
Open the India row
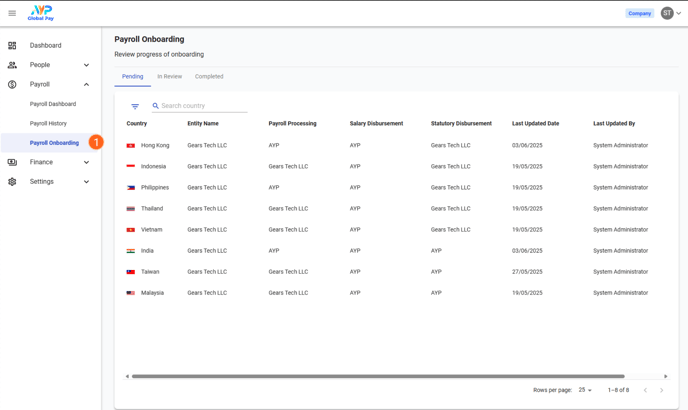click(396, 251)
